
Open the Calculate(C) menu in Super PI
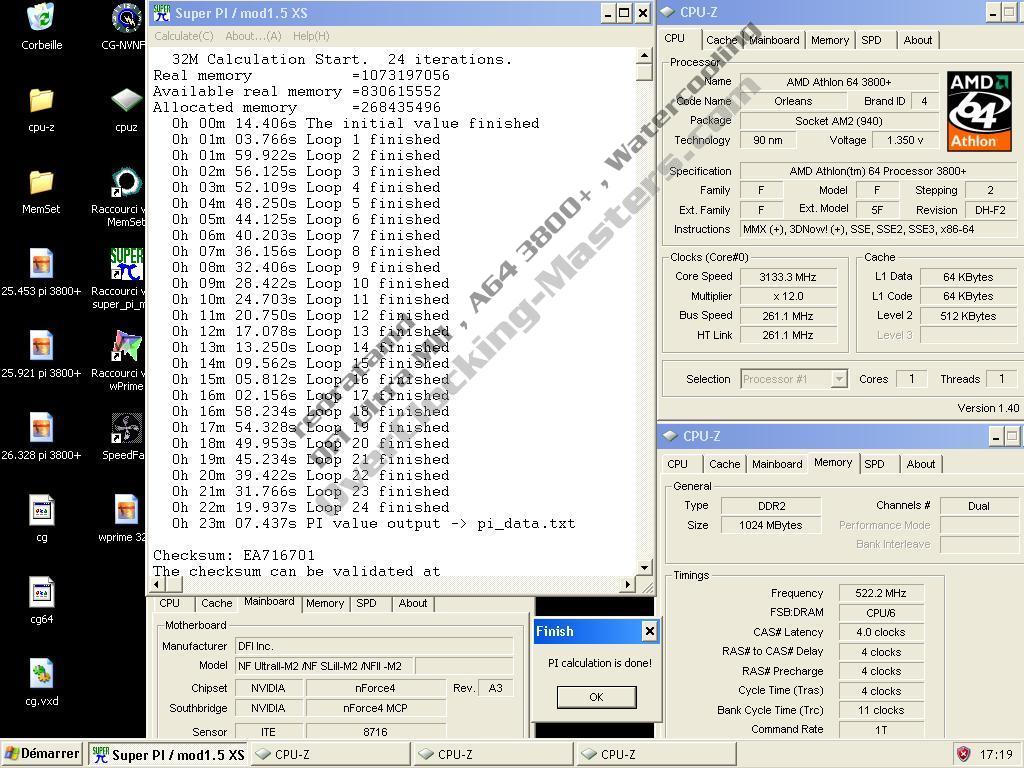tap(184, 36)
